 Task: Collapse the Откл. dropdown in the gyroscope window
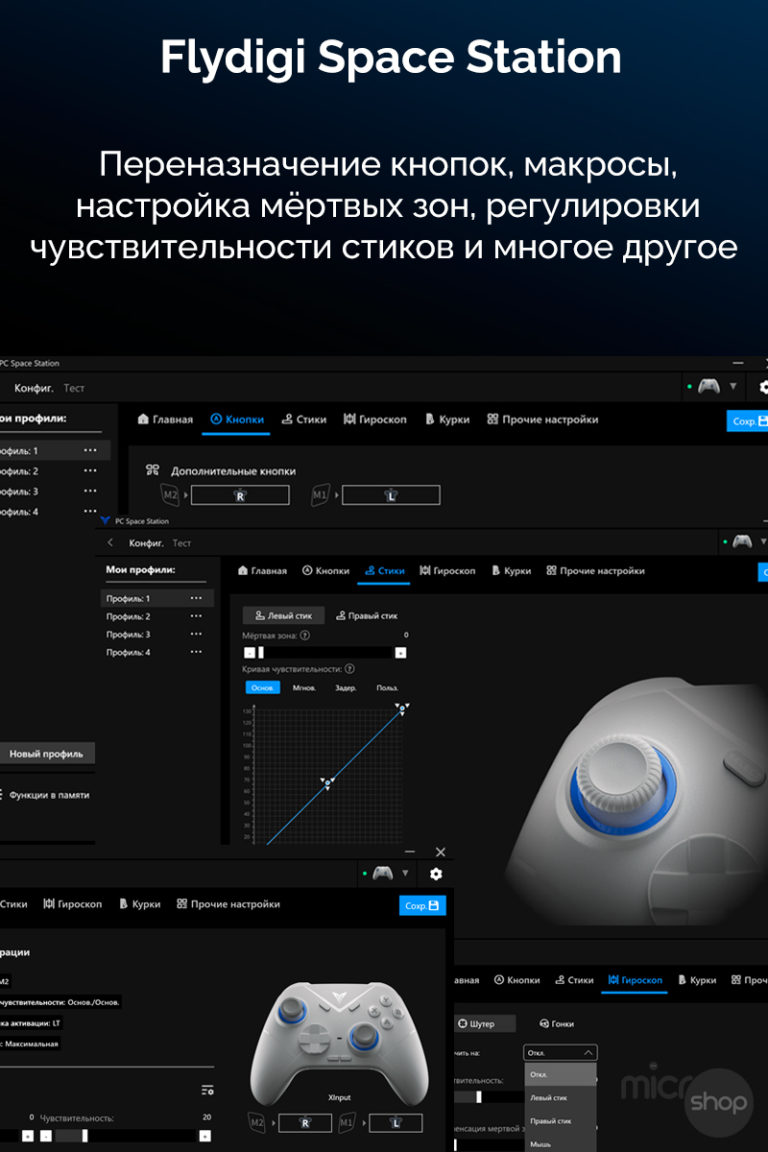pyautogui.click(x=560, y=1053)
